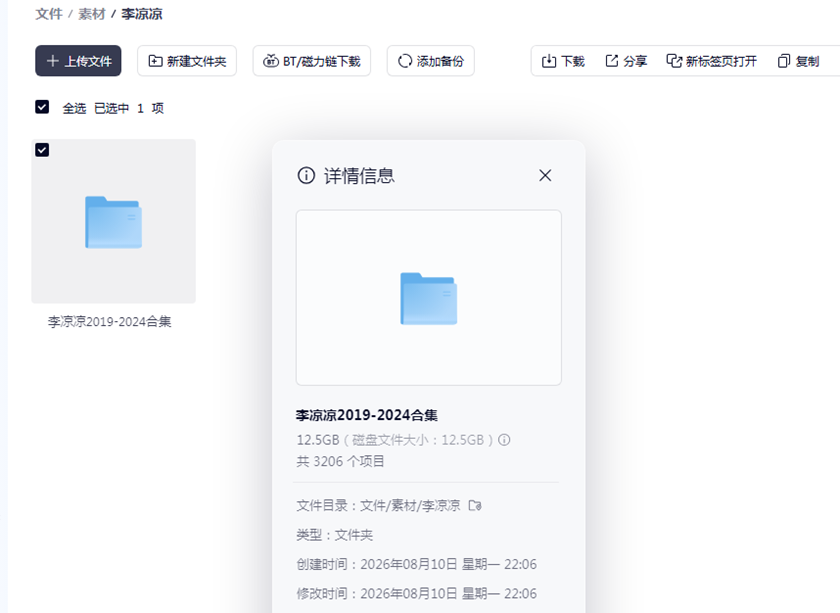This screenshot has width=840, height=613.
Task: Click the 共 3206 个项目 text
Action: pos(341,461)
